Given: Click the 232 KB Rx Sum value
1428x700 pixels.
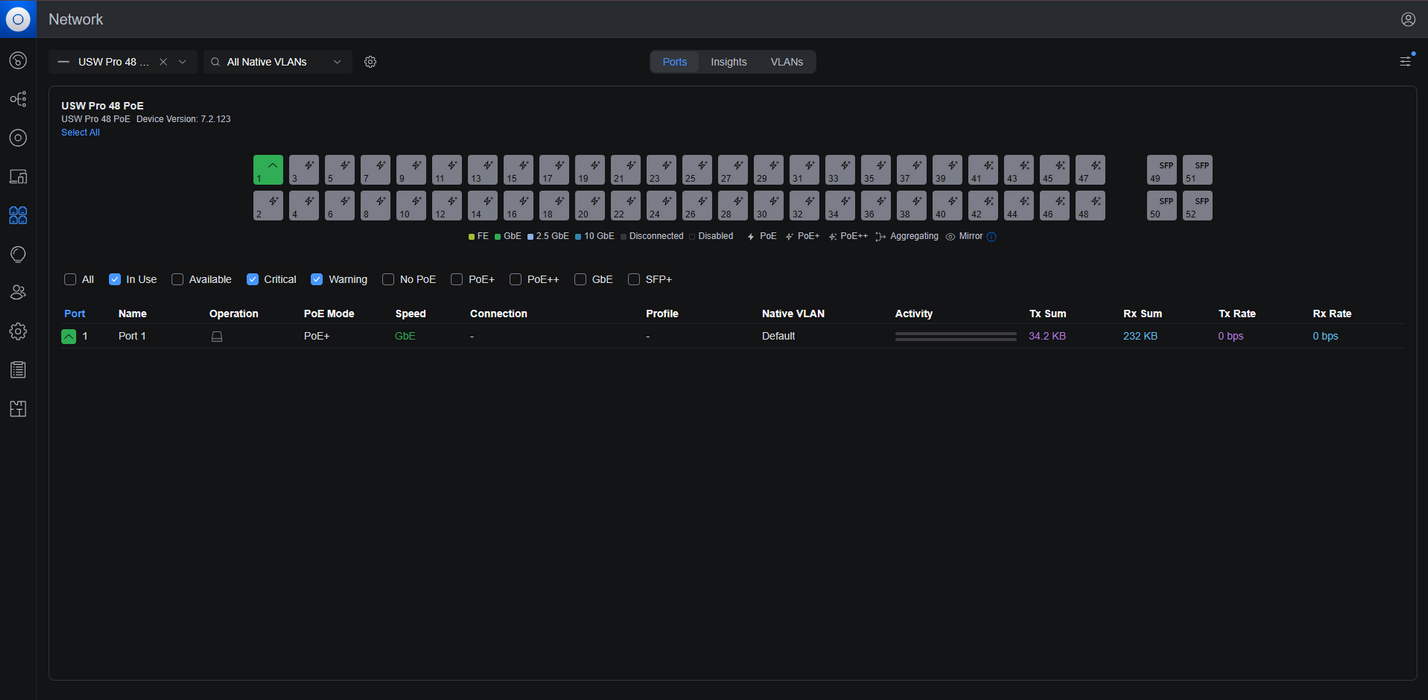Looking at the screenshot, I should click(1140, 336).
